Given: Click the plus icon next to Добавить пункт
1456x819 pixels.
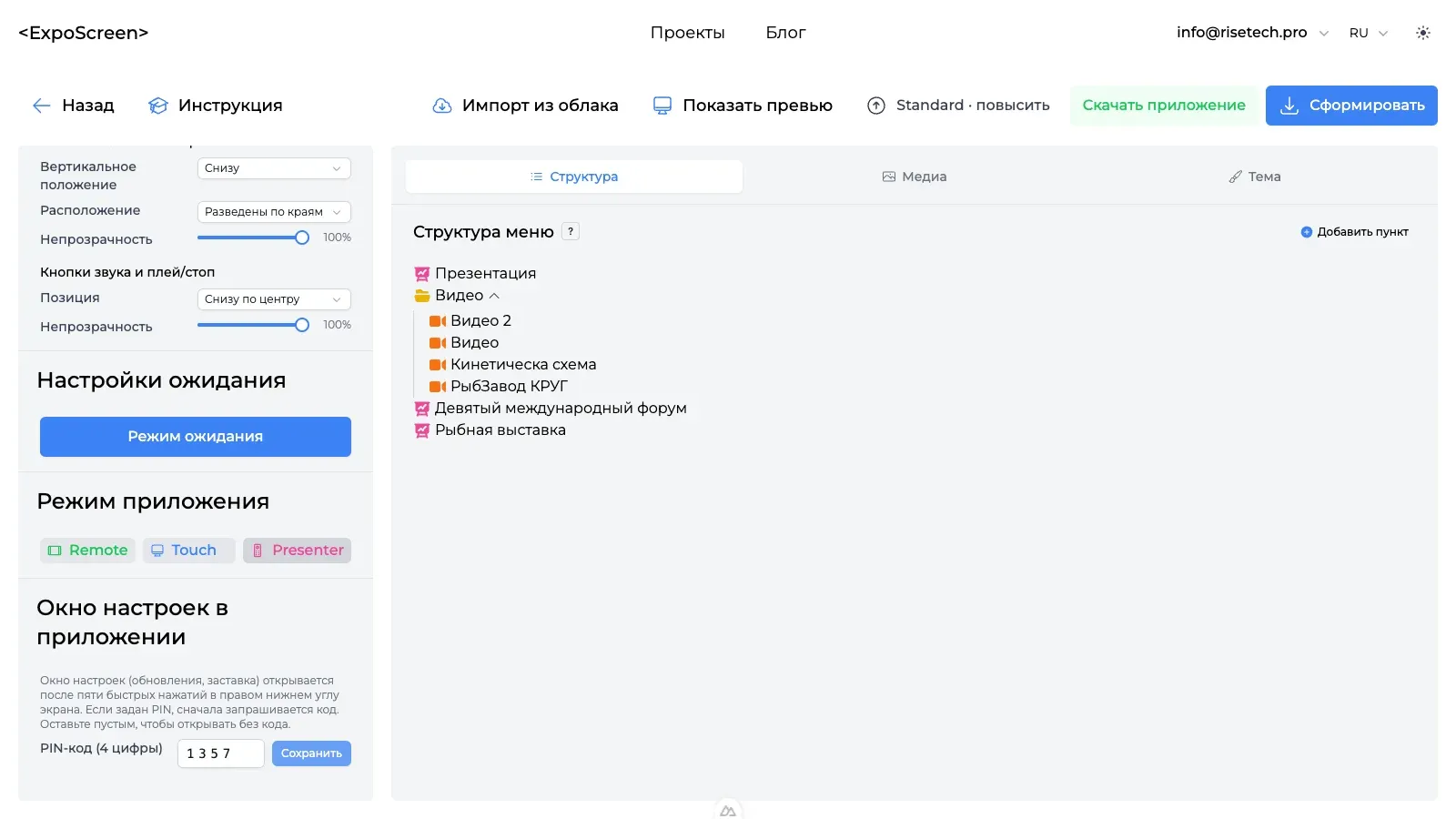Looking at the screenshot, I should click(1307, 232).
